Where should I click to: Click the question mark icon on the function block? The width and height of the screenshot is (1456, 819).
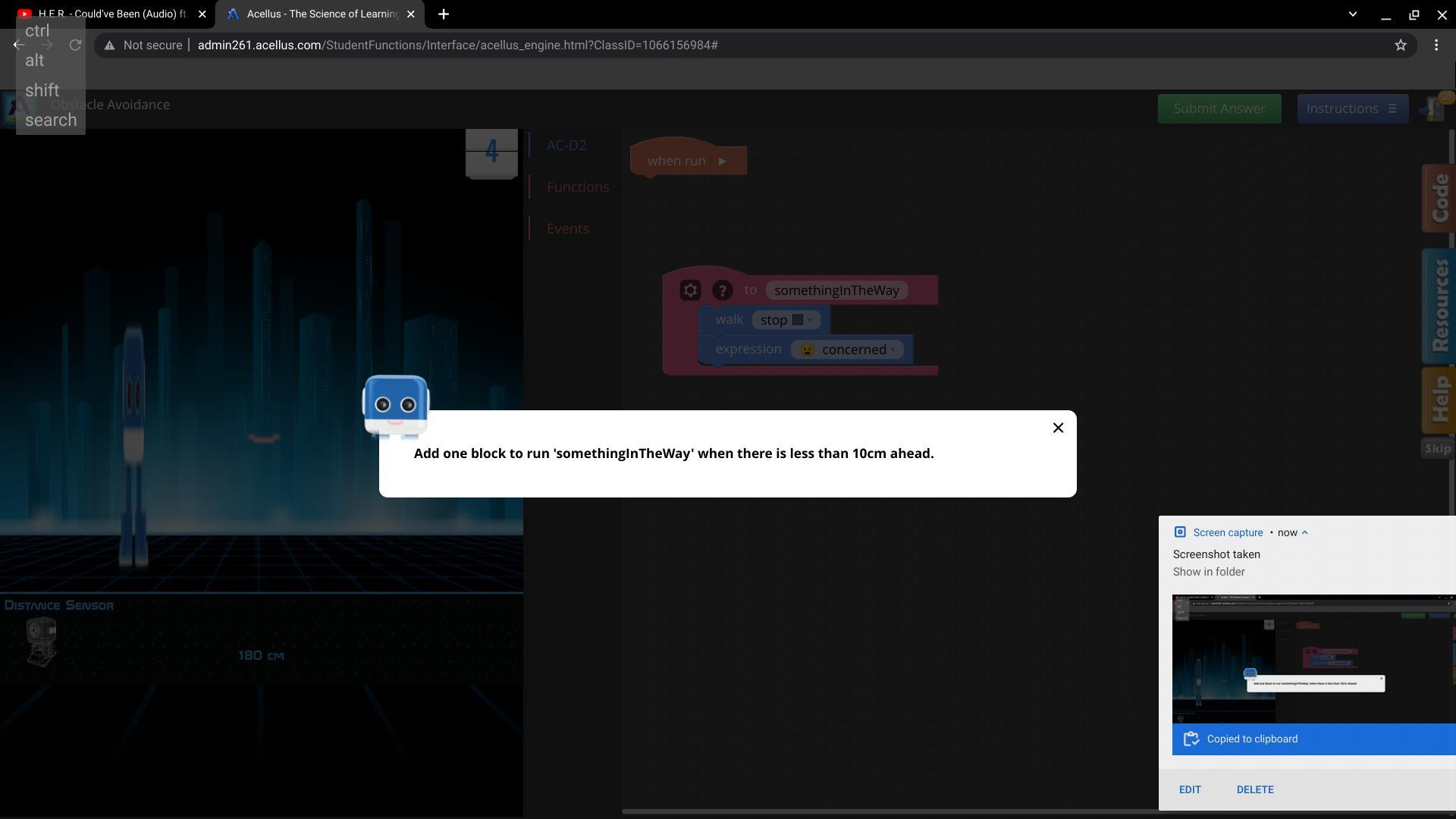click(x=722, y=290)
